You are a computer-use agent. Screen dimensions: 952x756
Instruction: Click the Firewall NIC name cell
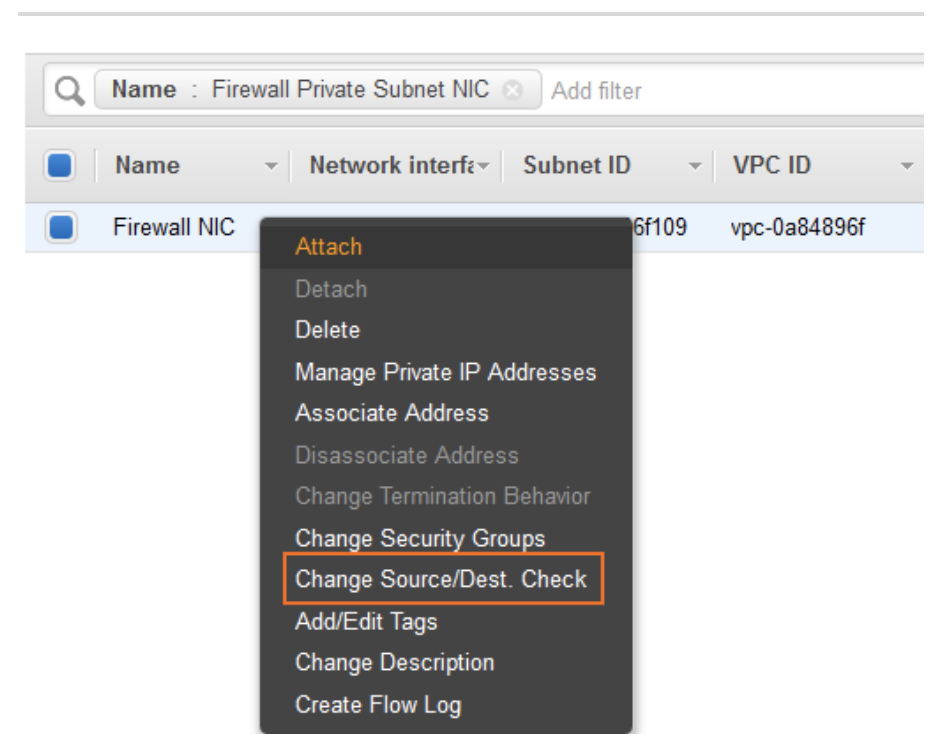(174, 228)
